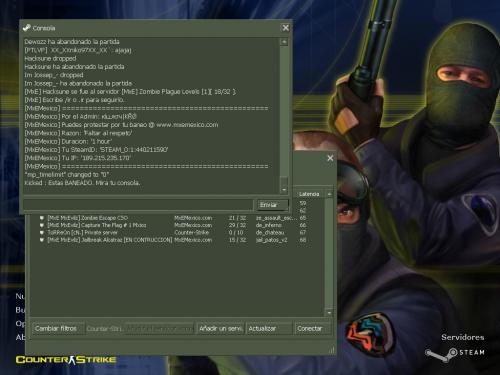
Task: Click the console scrollbar up arrow
Action: point(284,42)
